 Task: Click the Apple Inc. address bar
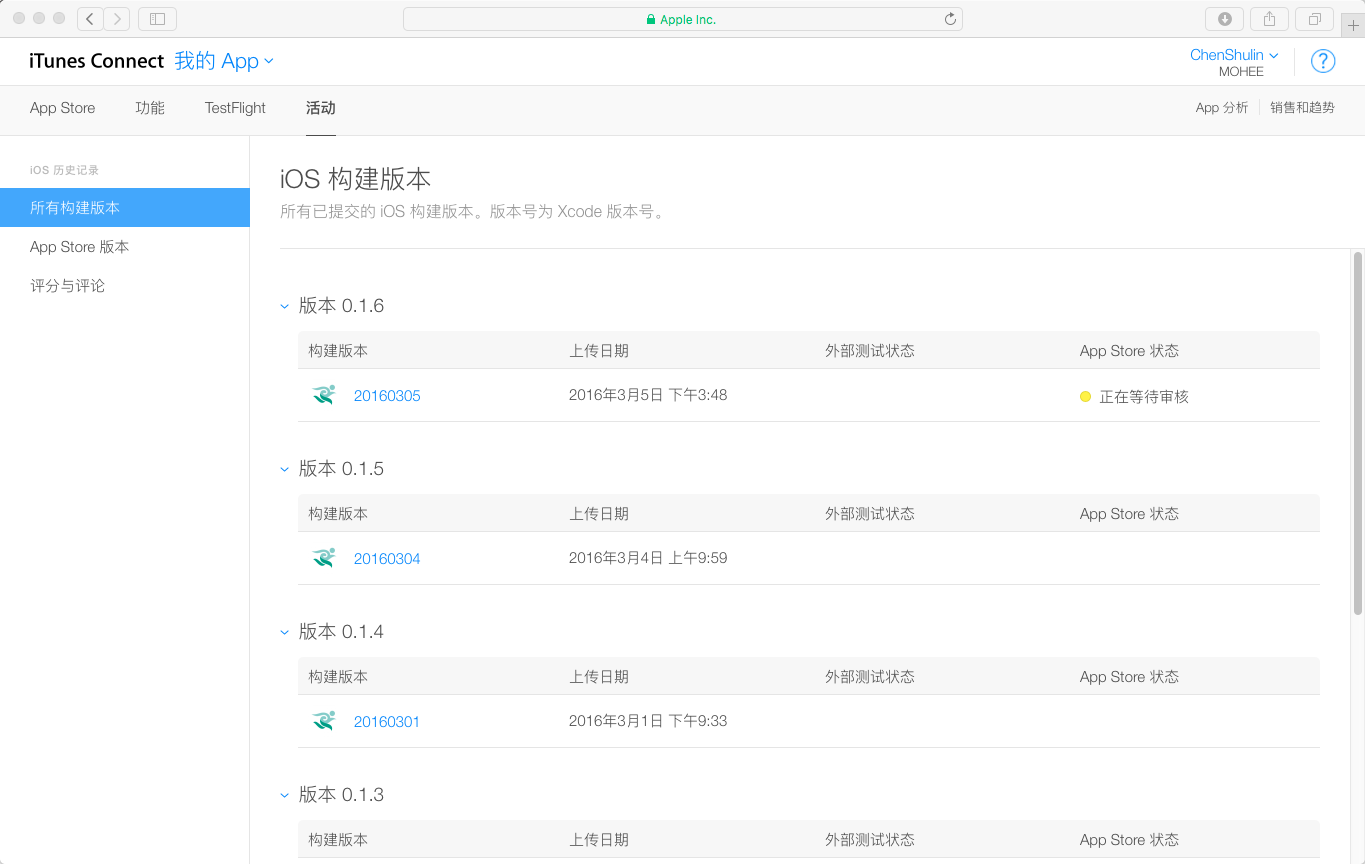[x=683, y=19]
